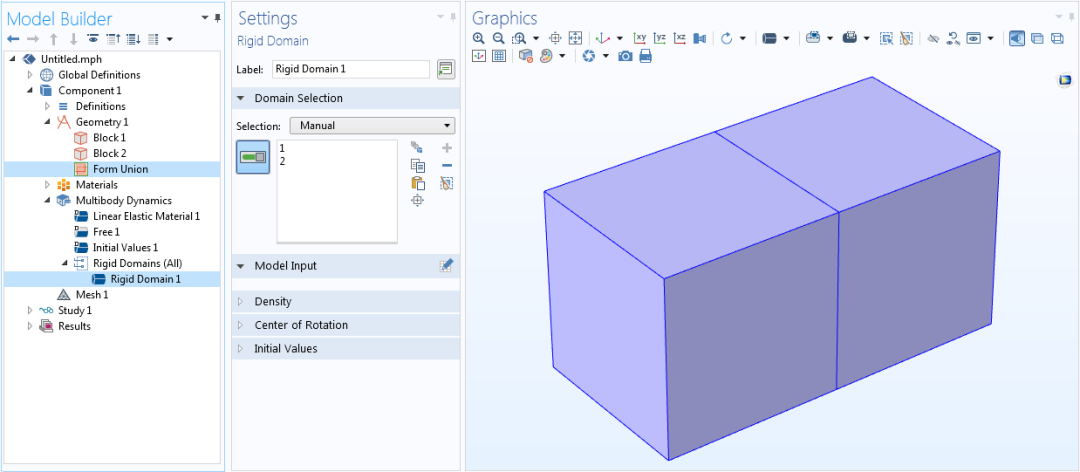Image resolution: width=1080 pixels, height=472 pixels.
Task: Toggle the highlighted Transparency button
Action: [1016, 39]
